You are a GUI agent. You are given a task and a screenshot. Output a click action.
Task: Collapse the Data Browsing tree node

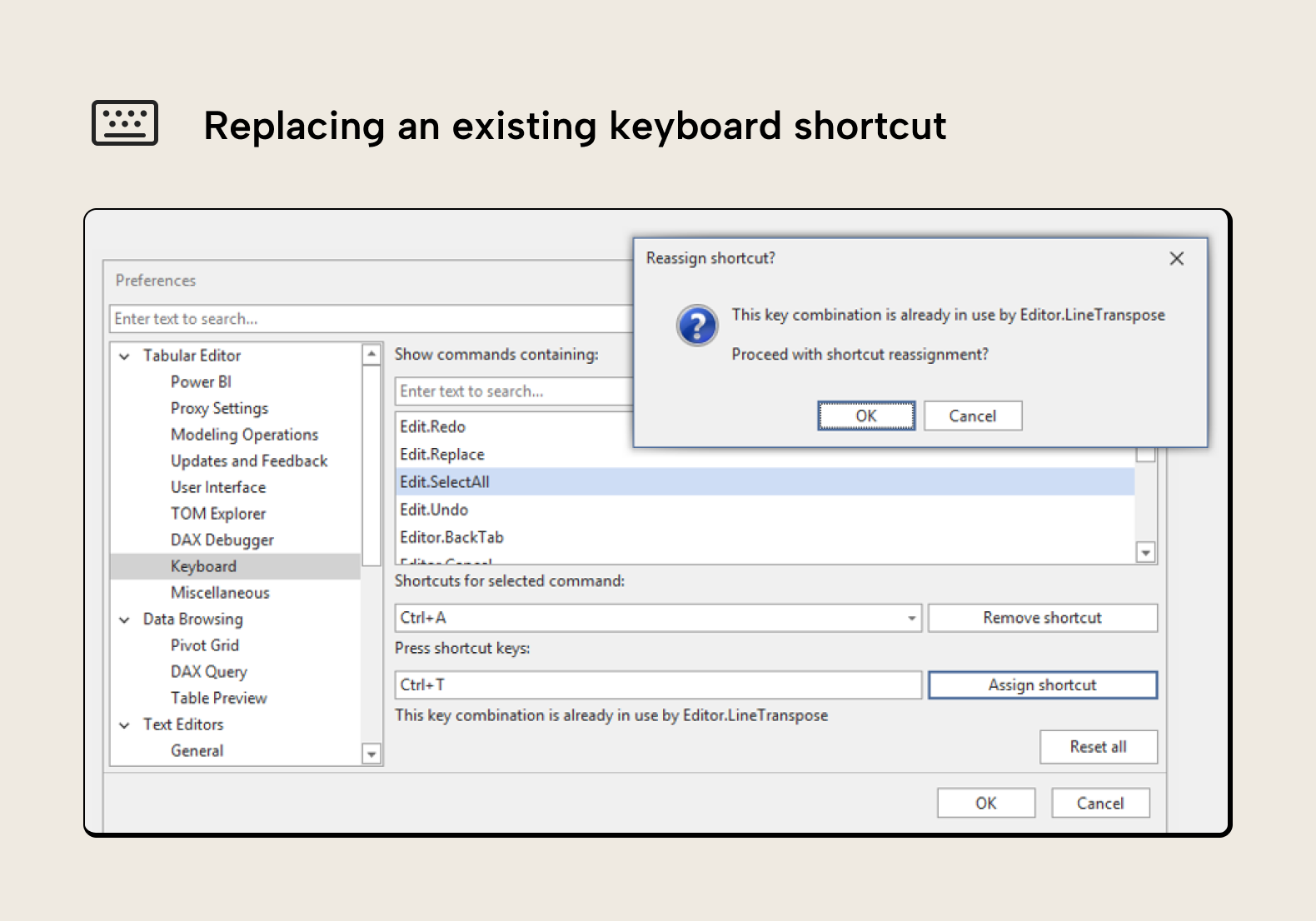coord(125,620)
